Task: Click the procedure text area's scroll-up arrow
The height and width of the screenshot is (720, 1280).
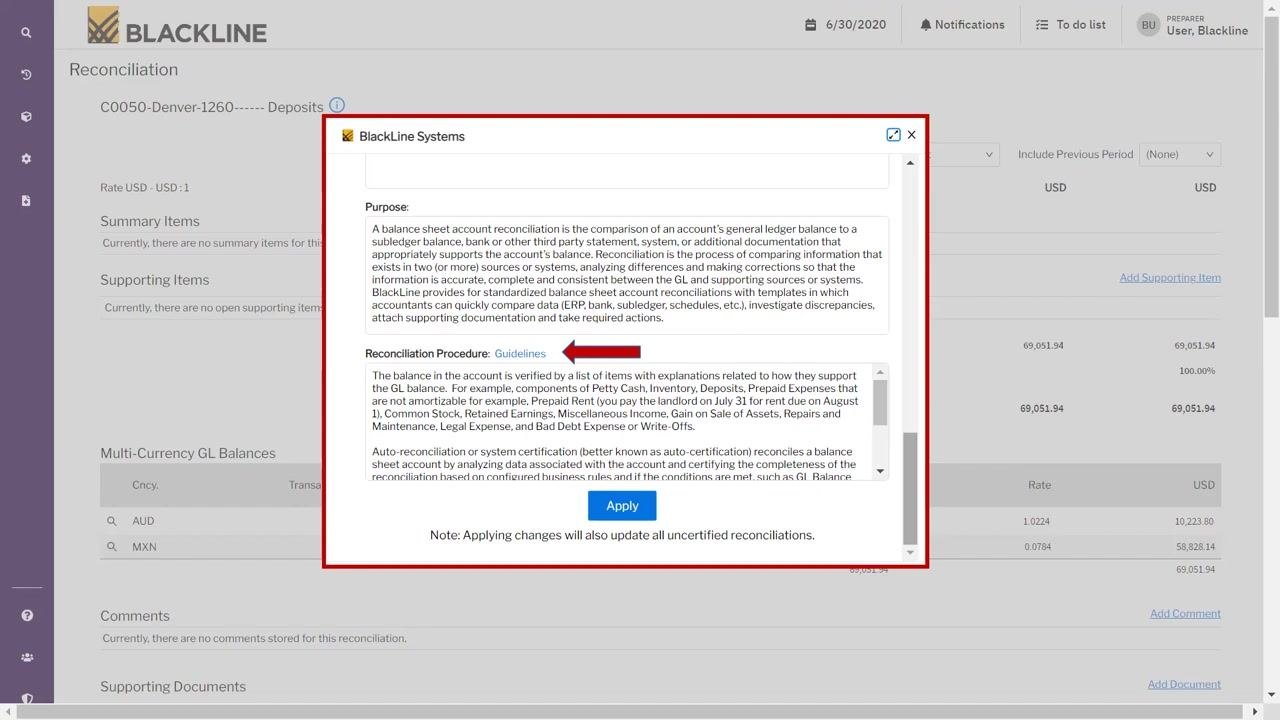Action: [x=880, y=373]
